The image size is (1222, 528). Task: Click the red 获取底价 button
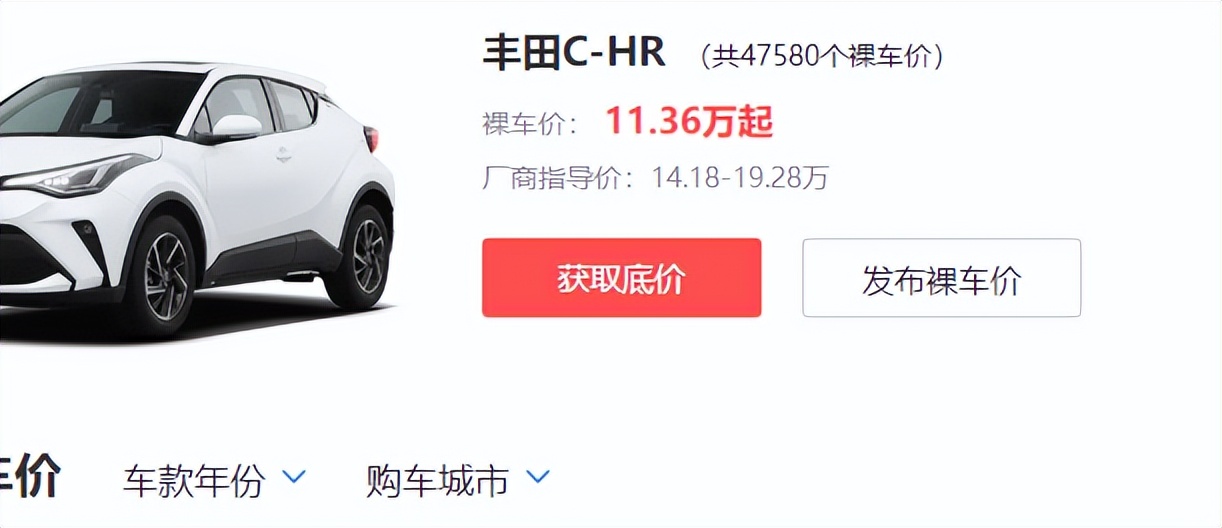[x=621, y=278]
